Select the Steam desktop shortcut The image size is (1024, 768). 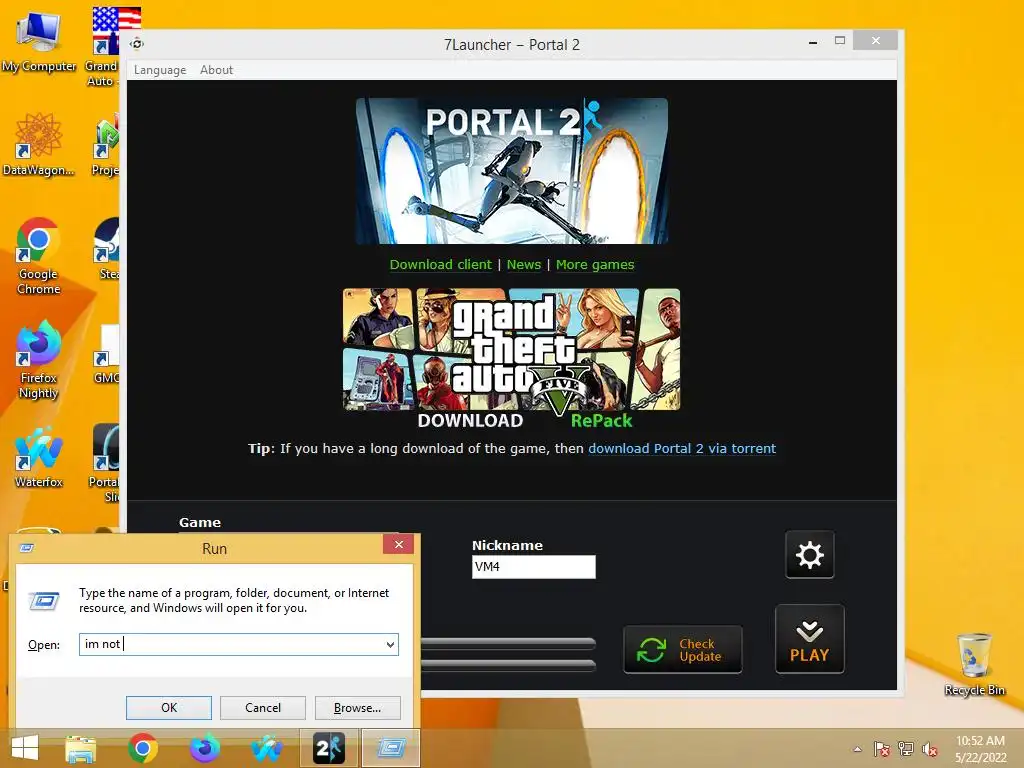click(107, 248)
